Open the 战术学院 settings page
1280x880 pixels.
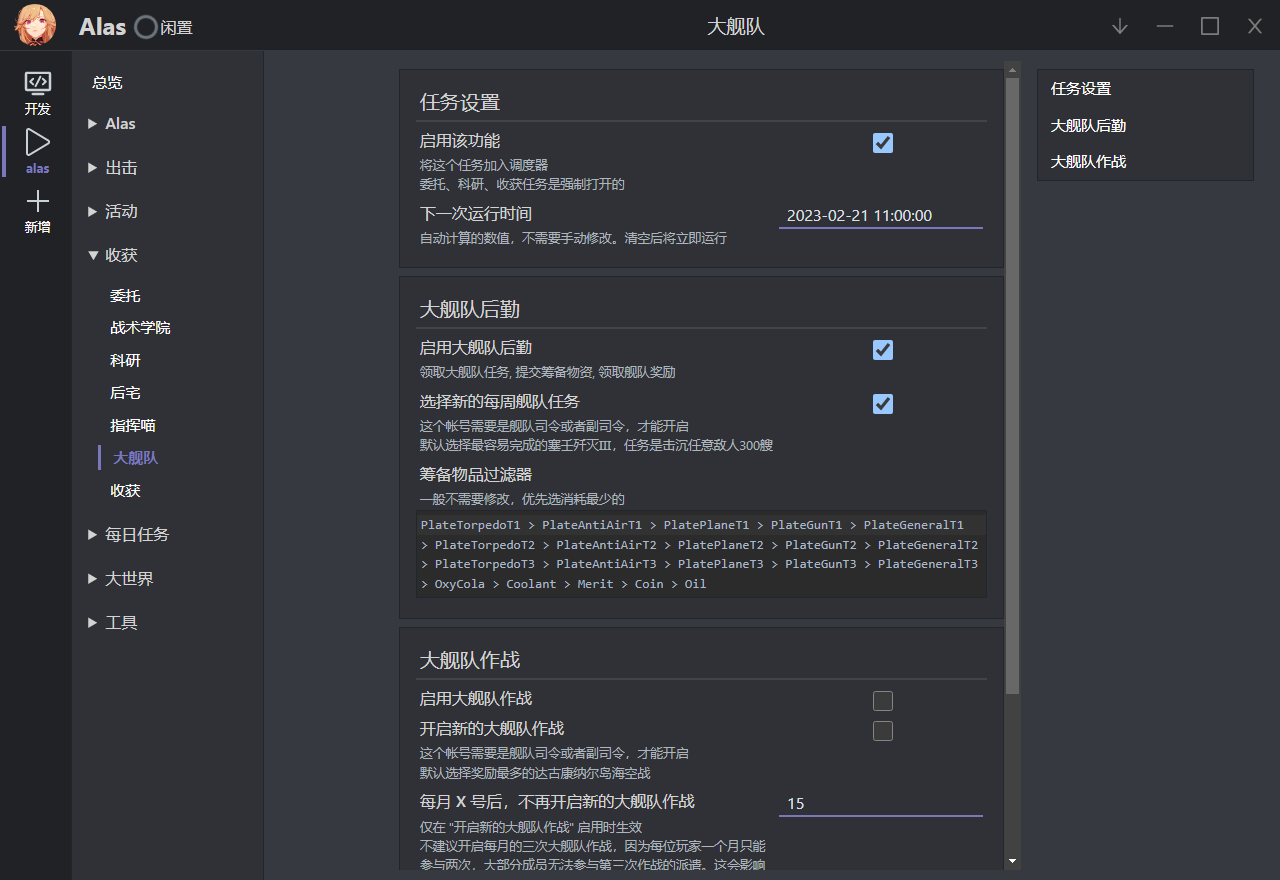tap(140, 328)
